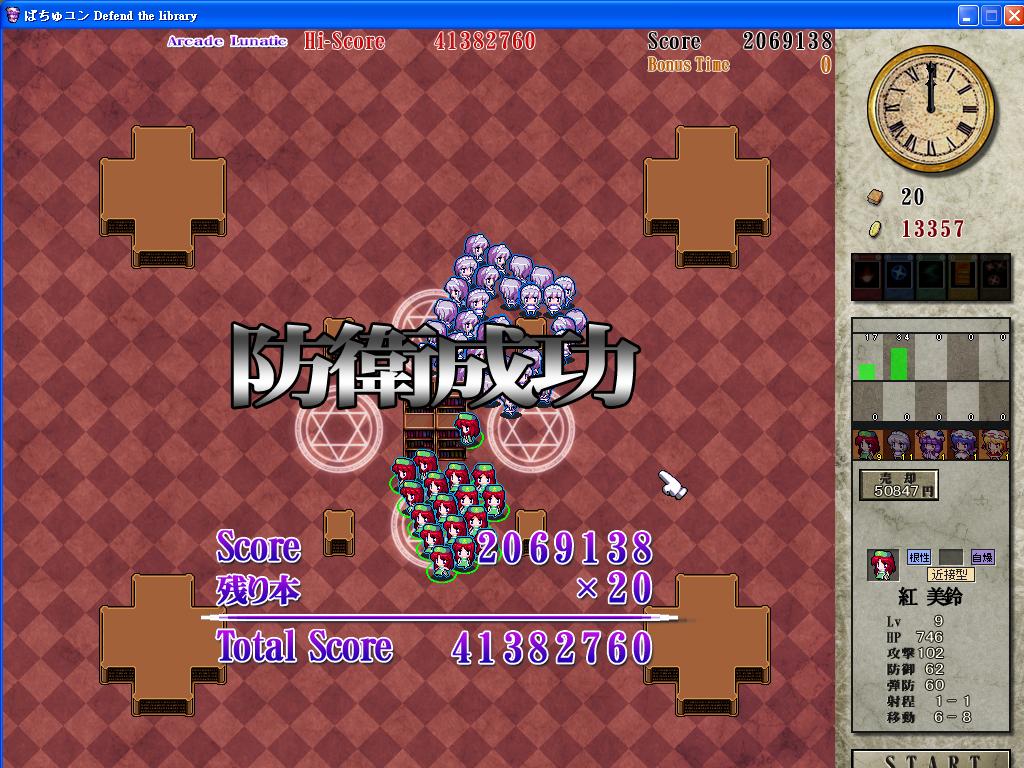Toggle the empty gray skill slot

tap(951, 557)
